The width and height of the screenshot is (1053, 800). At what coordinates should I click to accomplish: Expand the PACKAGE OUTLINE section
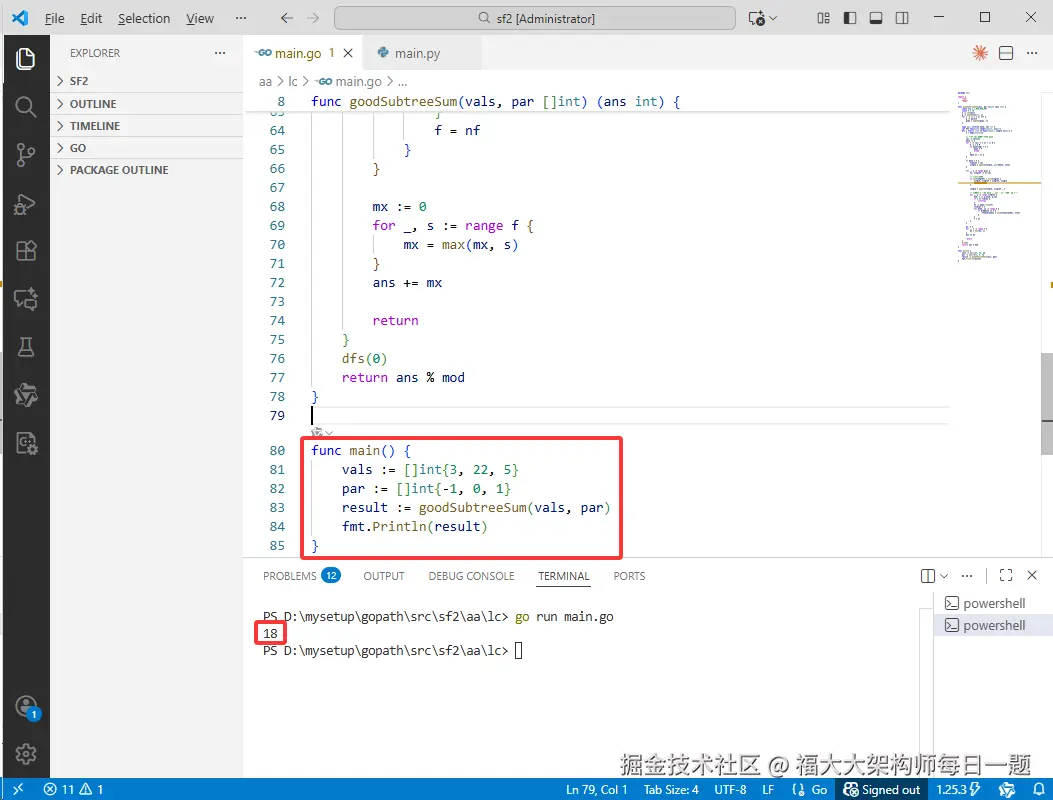point(146,171)
